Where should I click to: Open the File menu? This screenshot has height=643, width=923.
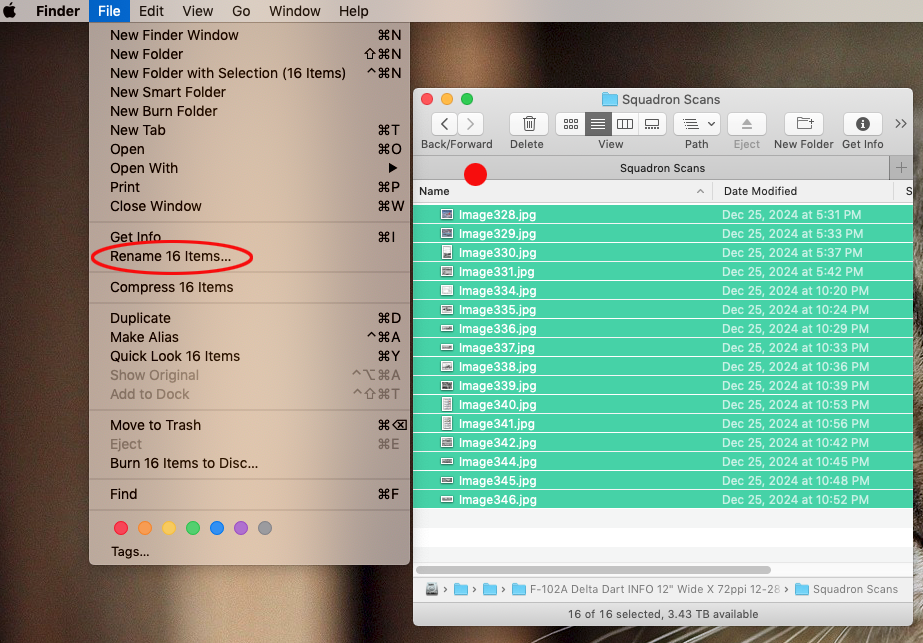109,11
